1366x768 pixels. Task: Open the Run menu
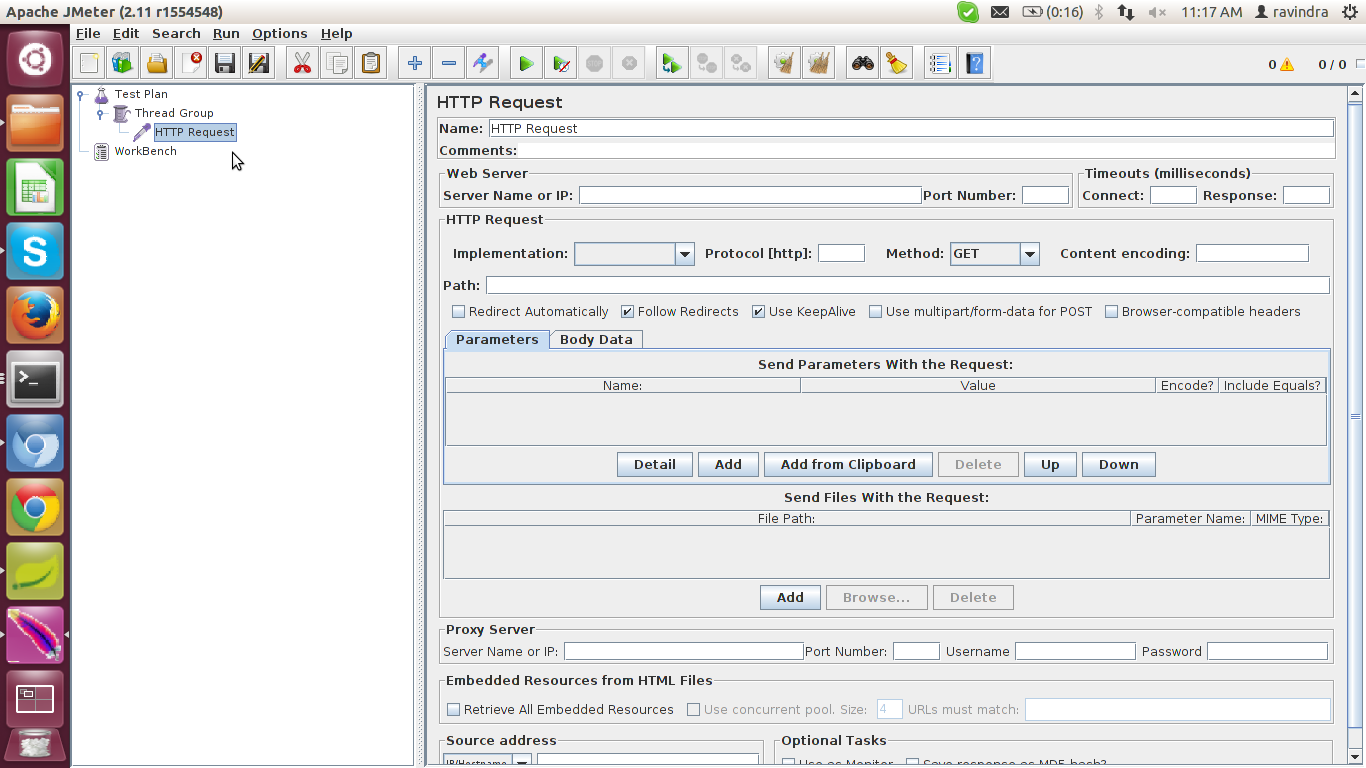click(226, 33)
